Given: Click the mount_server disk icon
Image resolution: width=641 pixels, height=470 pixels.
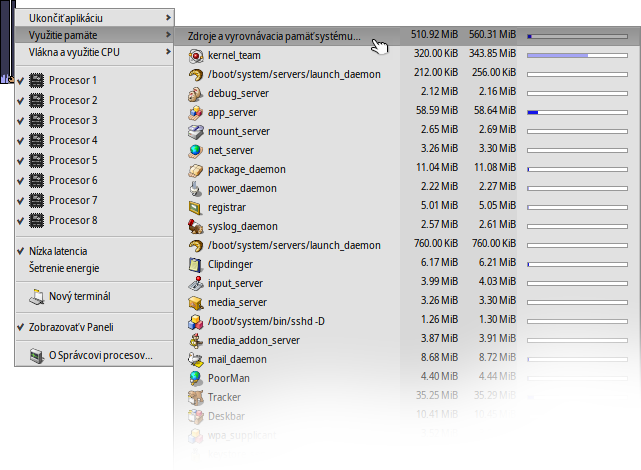Looking at the screenshot, I should click(196, 132).
